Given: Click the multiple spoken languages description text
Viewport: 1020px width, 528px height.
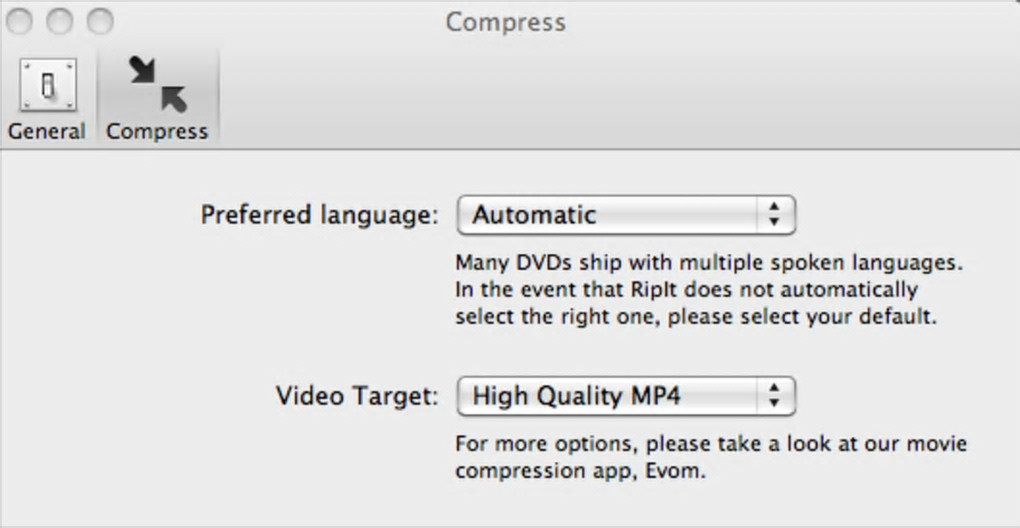Looking at the screenshot, I should click(x=708, y=264).
